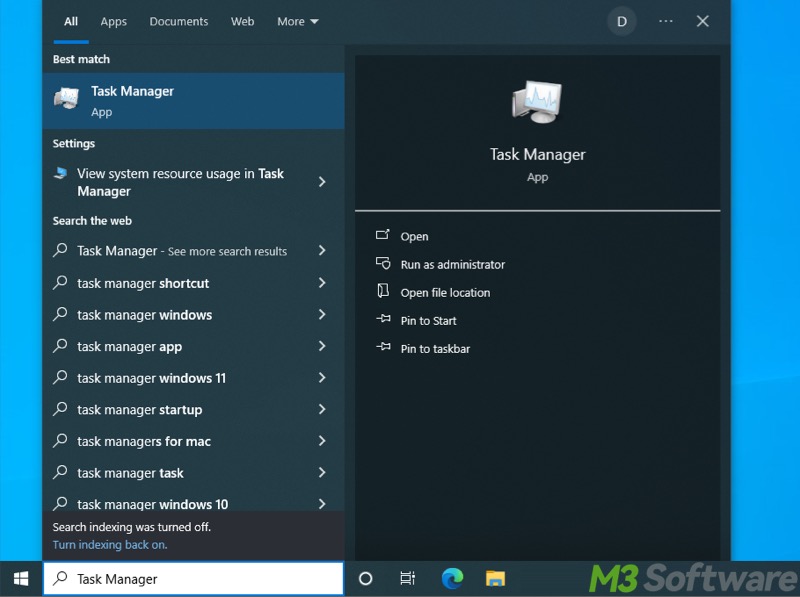Open search options ellipsis menu
This screenshot has width=800, height=597.
click(665, 21)
